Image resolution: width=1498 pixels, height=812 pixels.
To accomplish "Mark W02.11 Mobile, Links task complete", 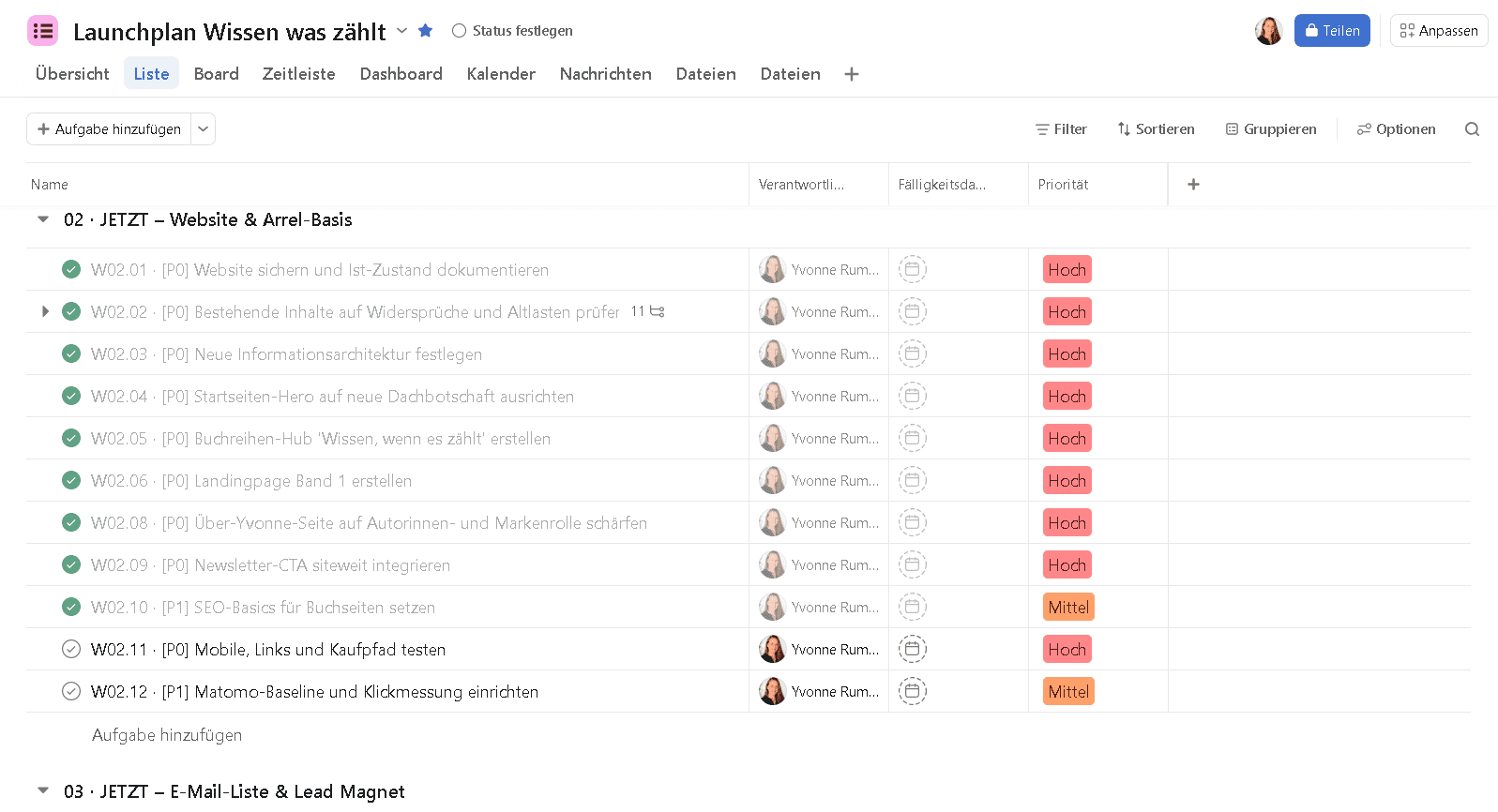I will [x=71, y=649].
